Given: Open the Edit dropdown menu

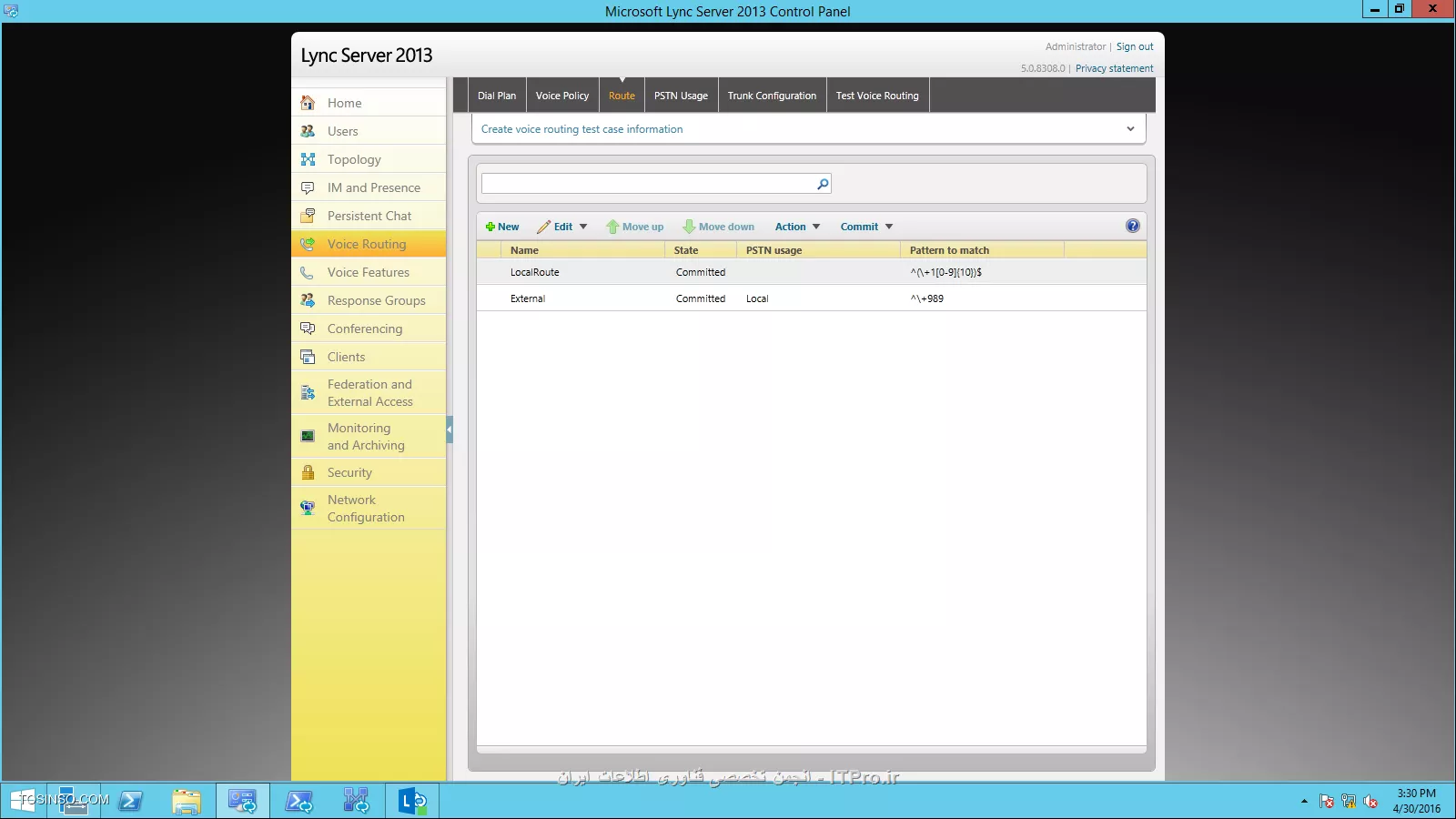Looking at the screenshot, I should point(562,227).
